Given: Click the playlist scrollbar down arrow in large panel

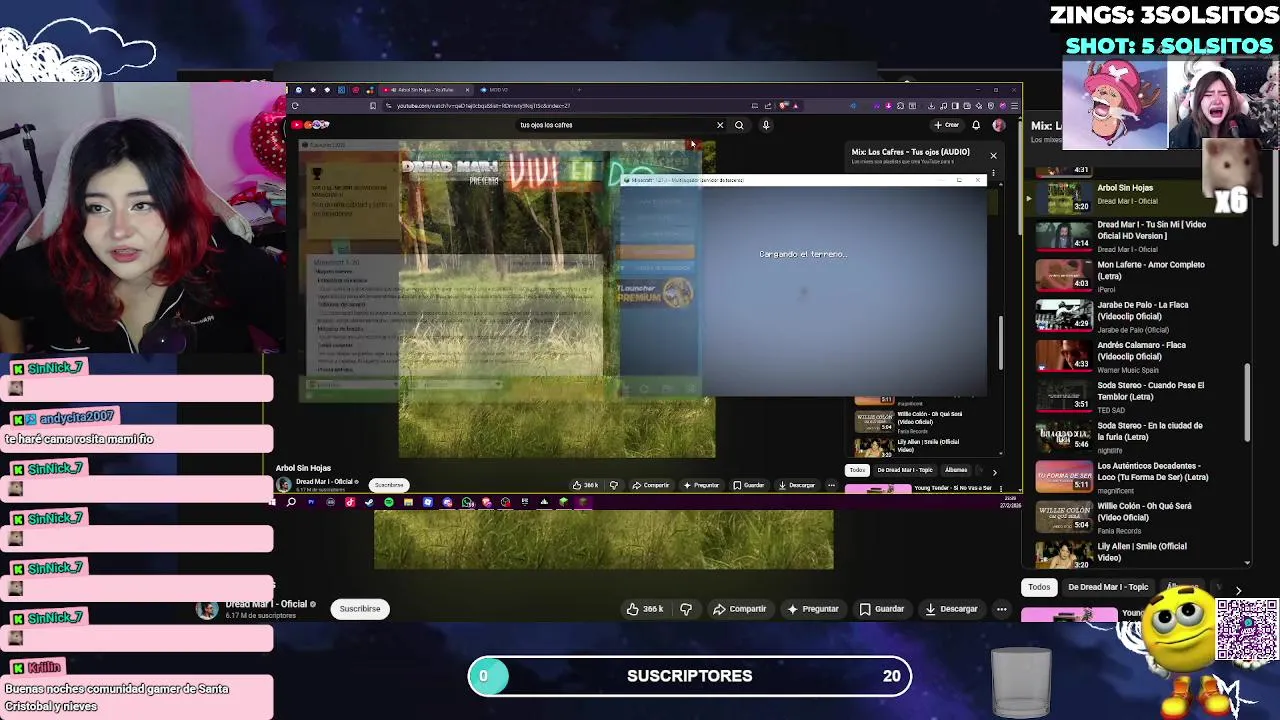Looking at the screenshot, I should coord(1247,563).
